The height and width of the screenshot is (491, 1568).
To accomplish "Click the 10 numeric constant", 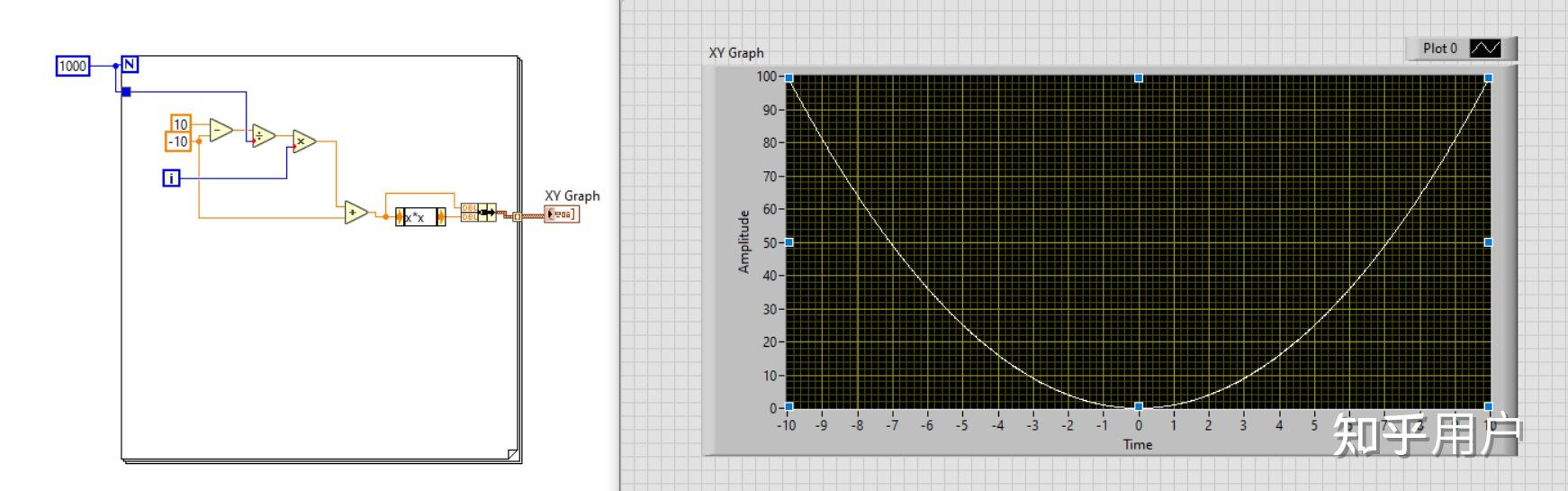I will [x=181, y=124].
